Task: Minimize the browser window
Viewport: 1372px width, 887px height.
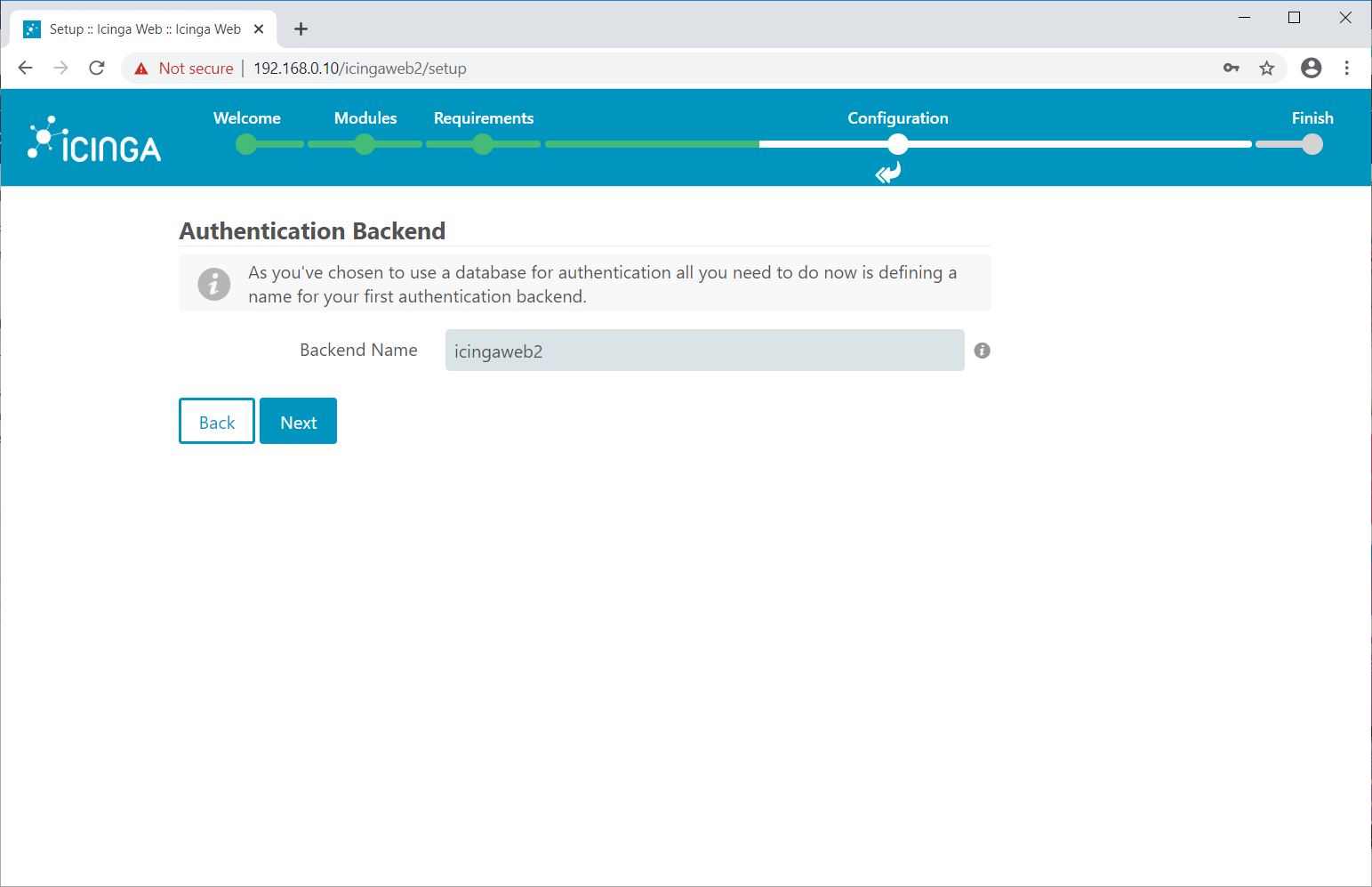Action: [x=1245, y=18]
